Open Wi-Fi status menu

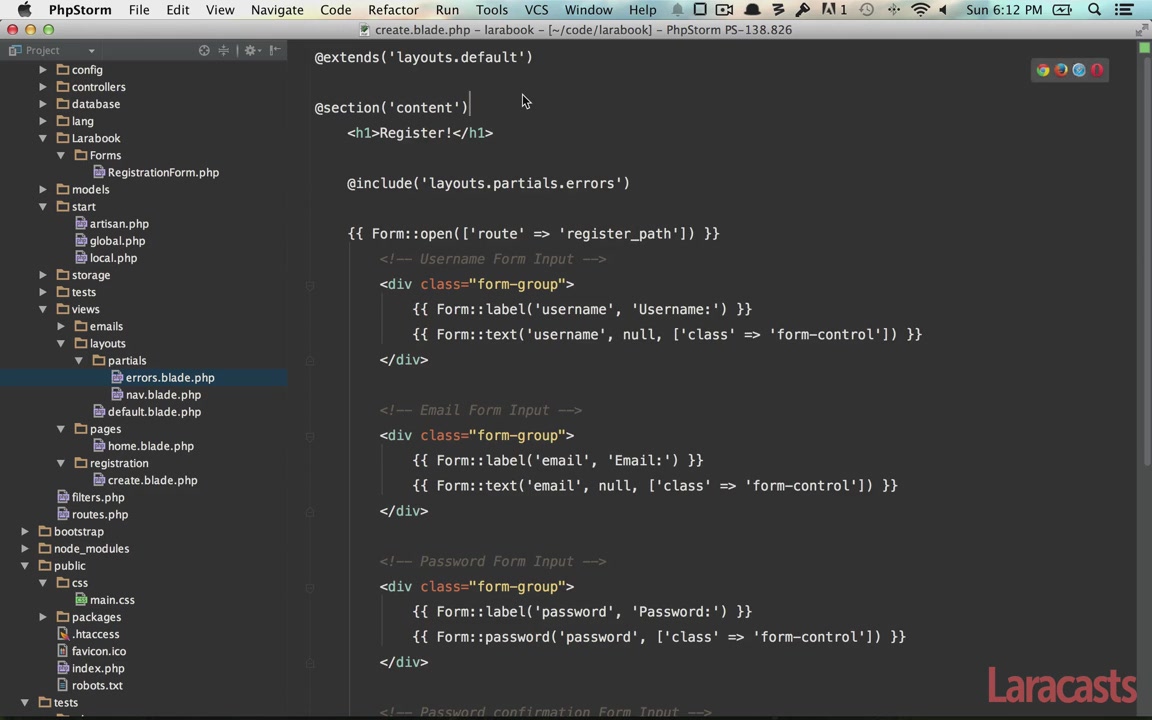[920, 10]
